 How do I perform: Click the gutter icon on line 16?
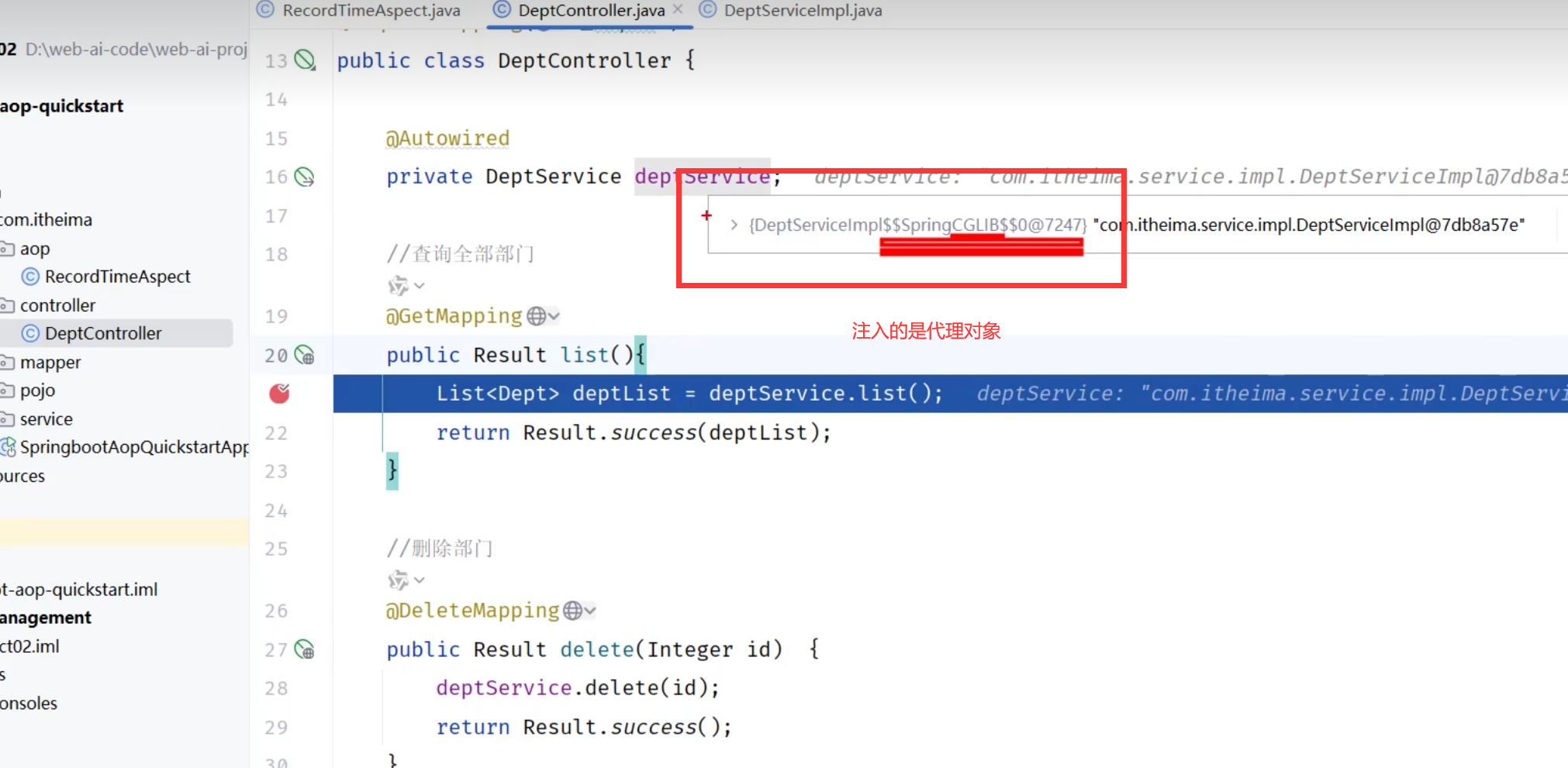pyautogui.click(x=305, y=177)
